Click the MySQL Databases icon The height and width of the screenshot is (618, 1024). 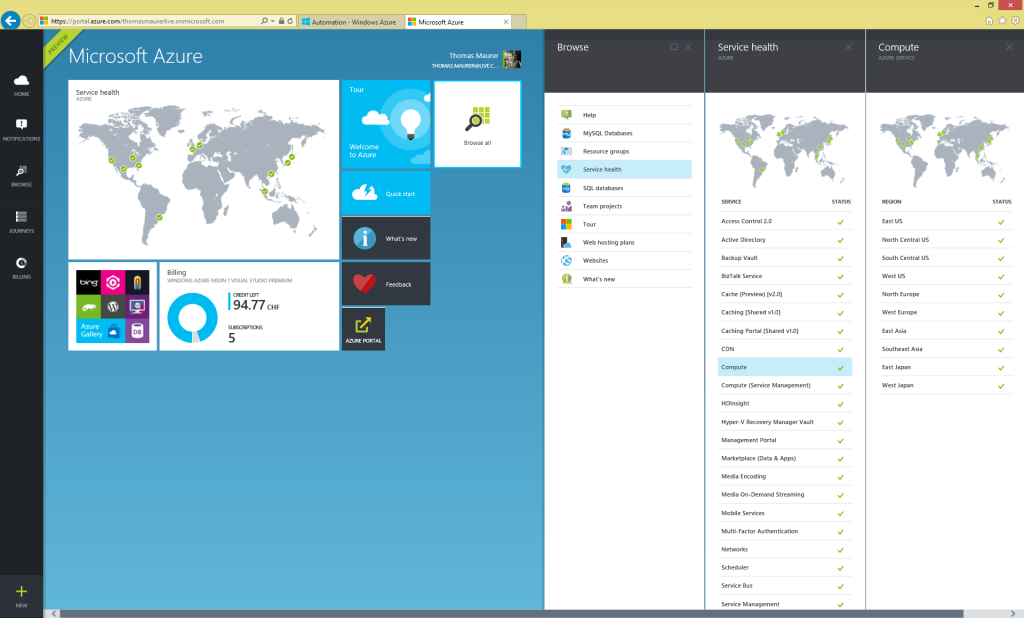tap(566, 133)
